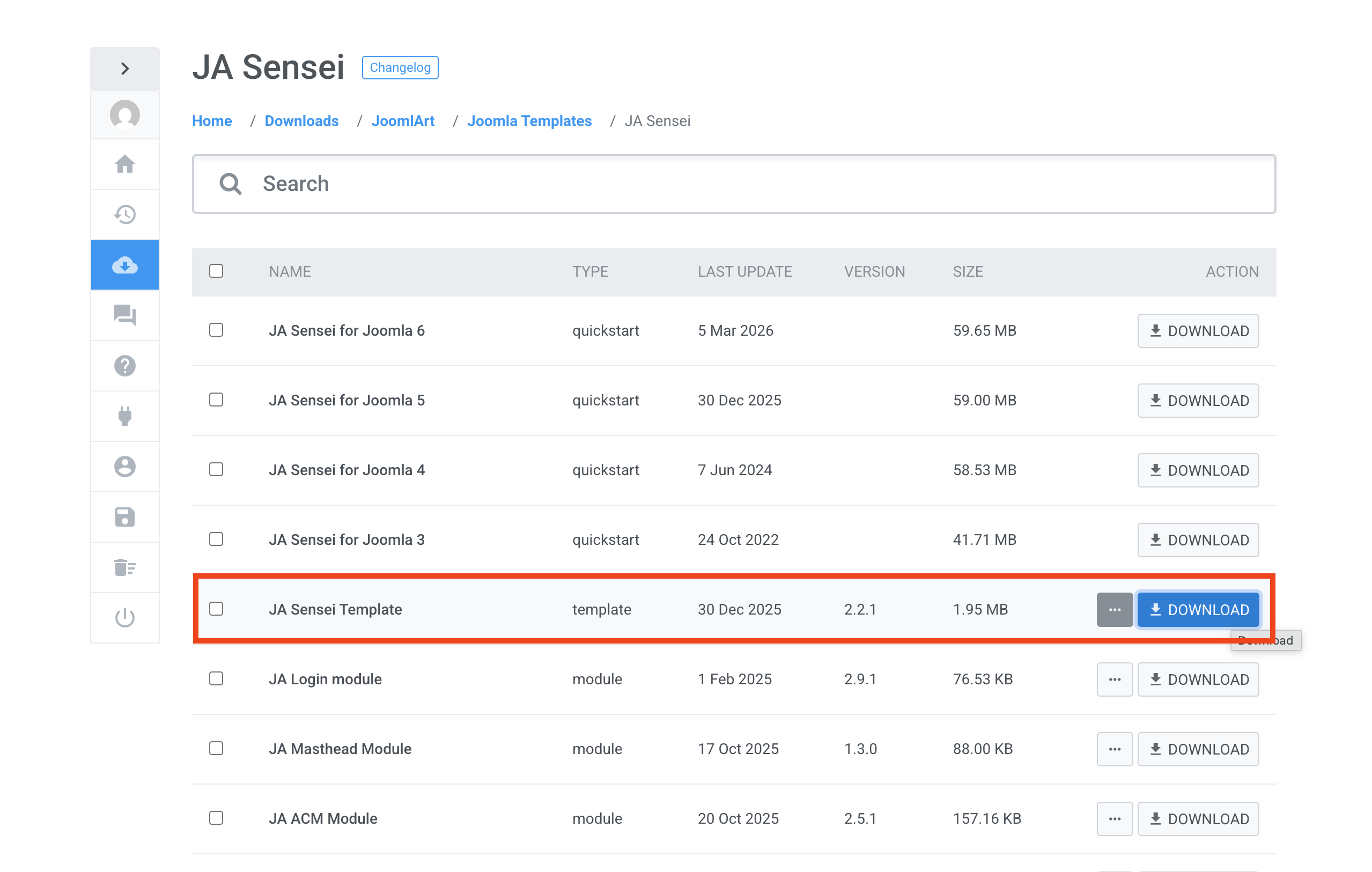Check the JA Masthead Module checkbox

point(216,749)
